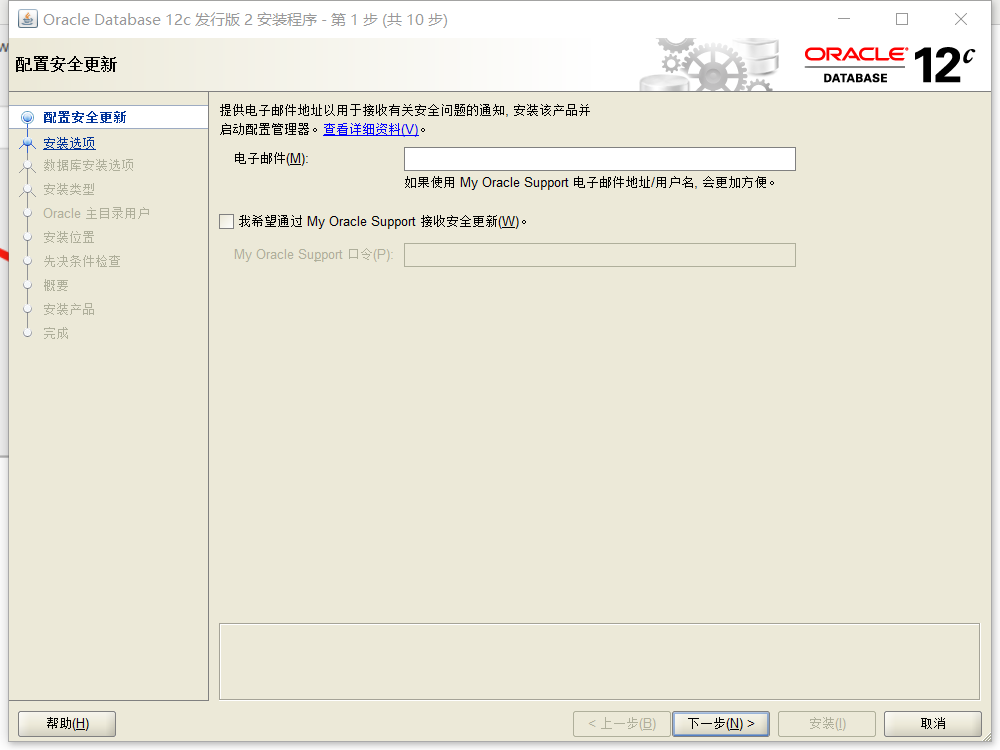Select the 配置安全更新 step in sidebar
The width and height of the screenshot is (1000, 750).
click(85, 117)
